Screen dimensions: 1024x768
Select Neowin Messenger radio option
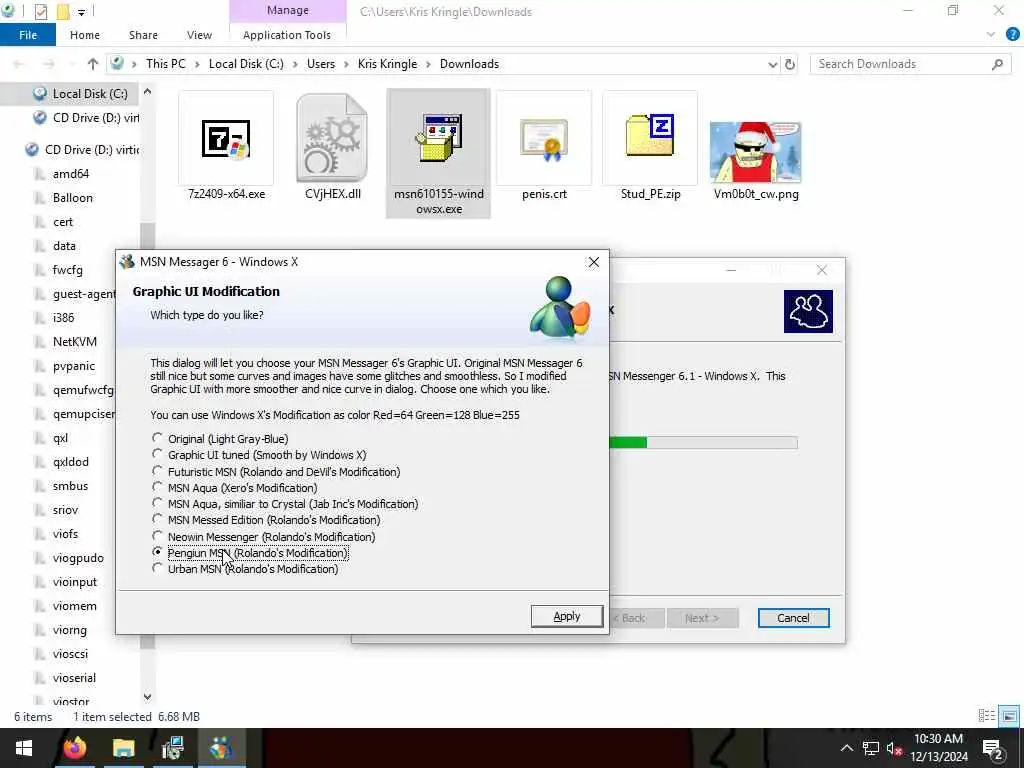pos(157,536)
